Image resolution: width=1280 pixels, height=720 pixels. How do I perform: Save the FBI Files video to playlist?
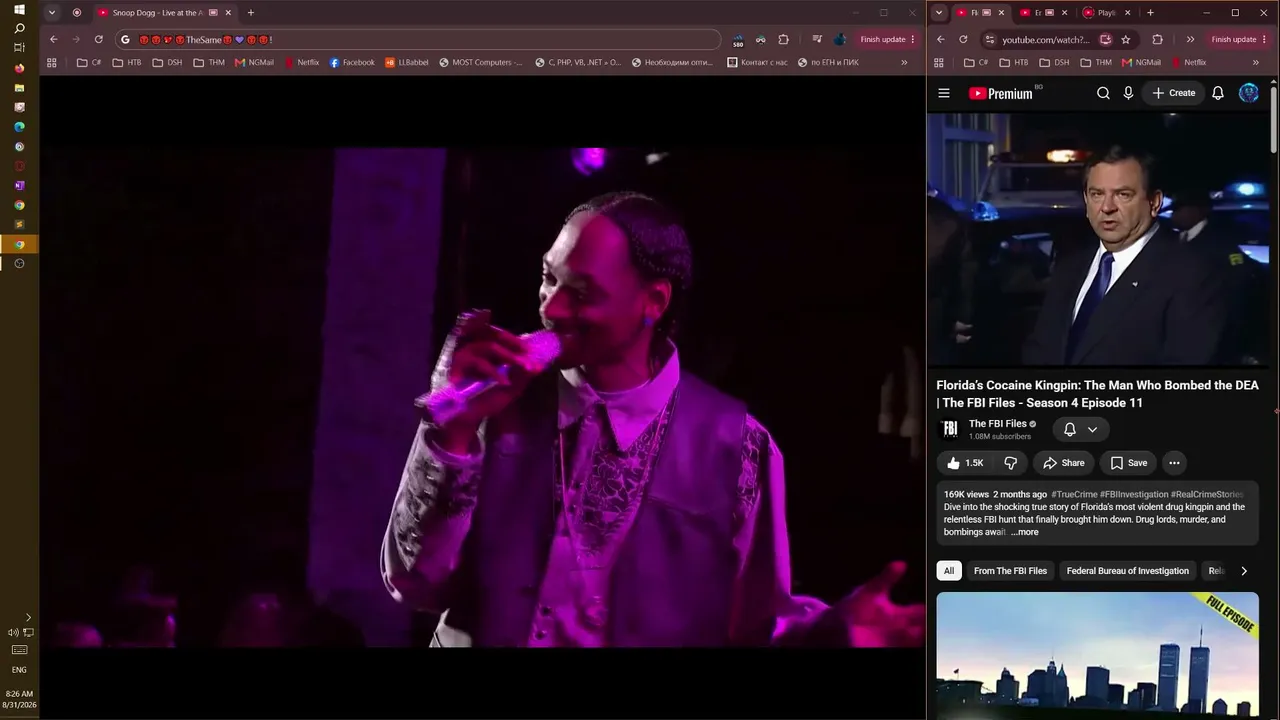[1129, 463]
